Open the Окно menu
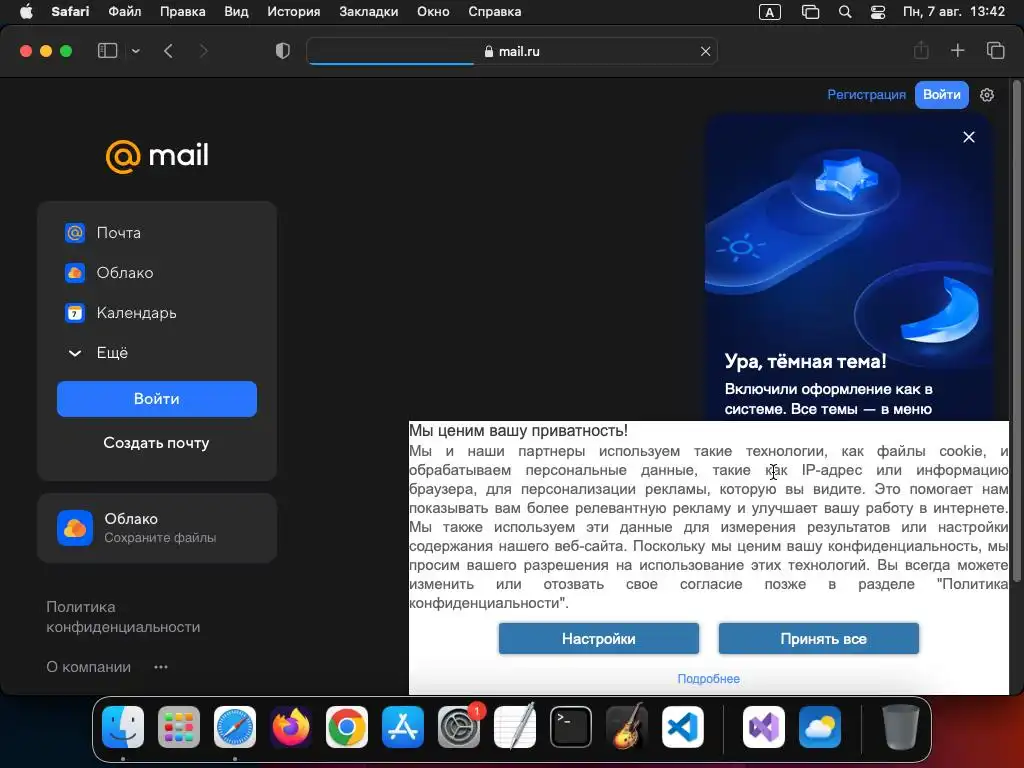 433,12
